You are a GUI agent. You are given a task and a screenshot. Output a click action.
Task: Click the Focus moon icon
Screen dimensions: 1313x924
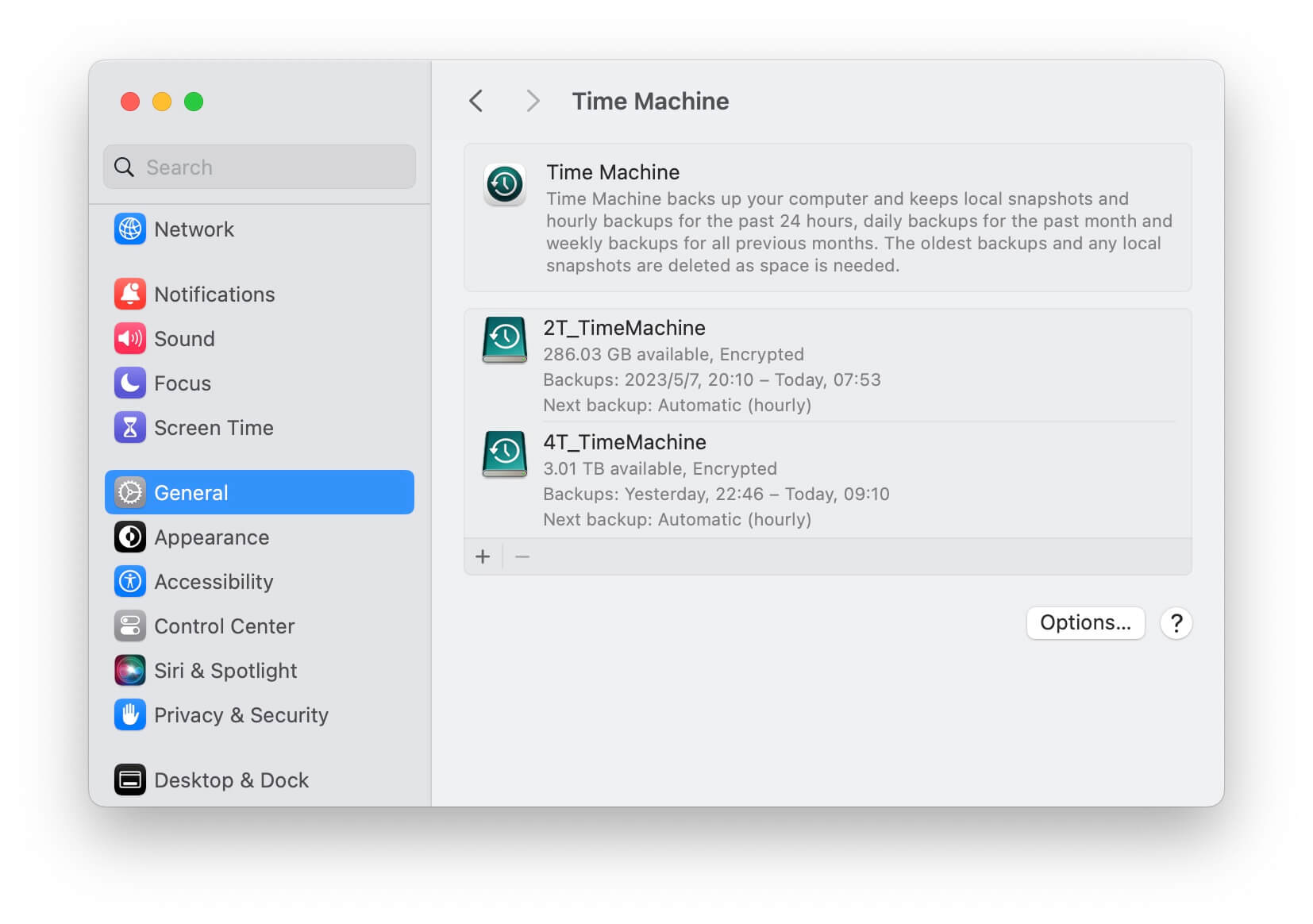(x=129, y=383)
